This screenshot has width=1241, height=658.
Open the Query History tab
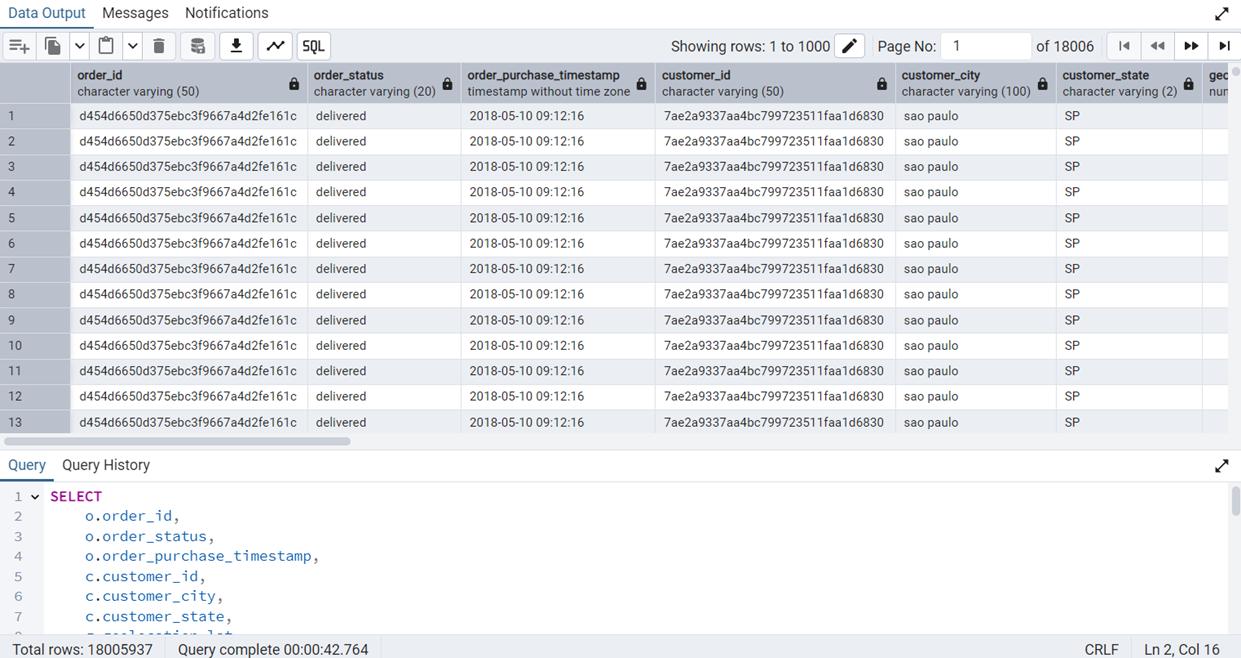pyautogui.click(x=106, y=465)
